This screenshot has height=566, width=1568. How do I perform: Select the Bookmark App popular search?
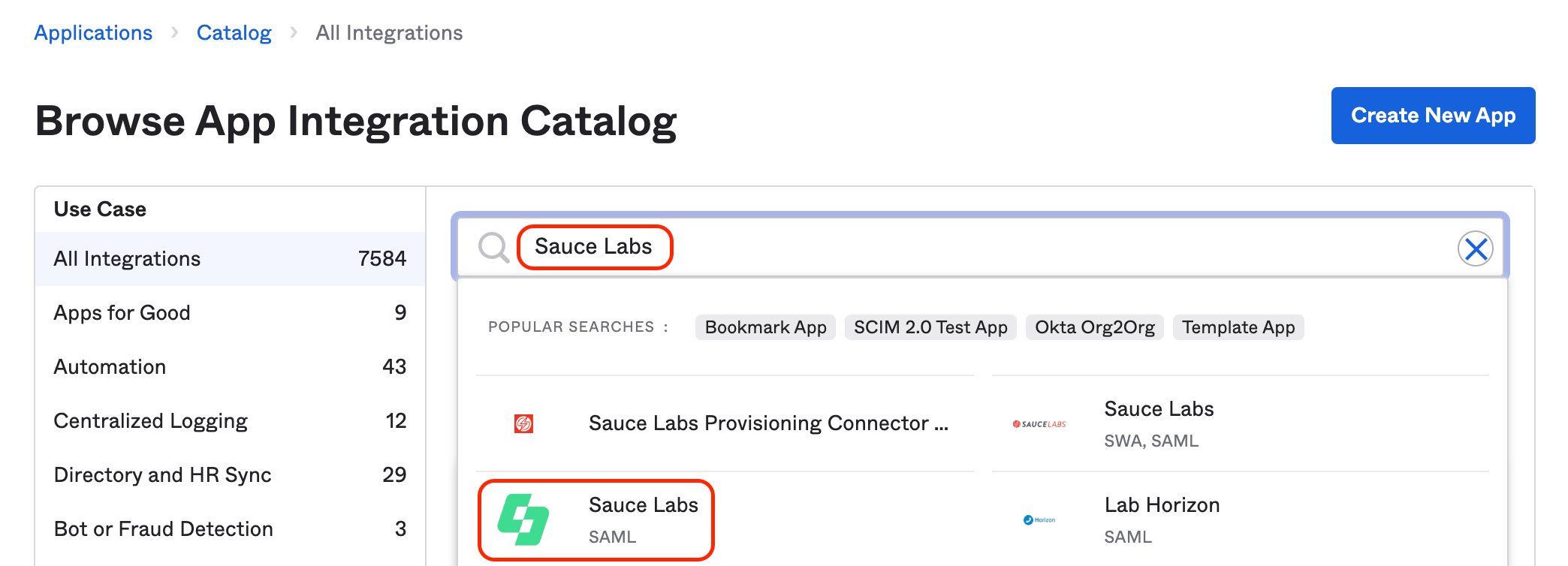click(x=764, y=327)
